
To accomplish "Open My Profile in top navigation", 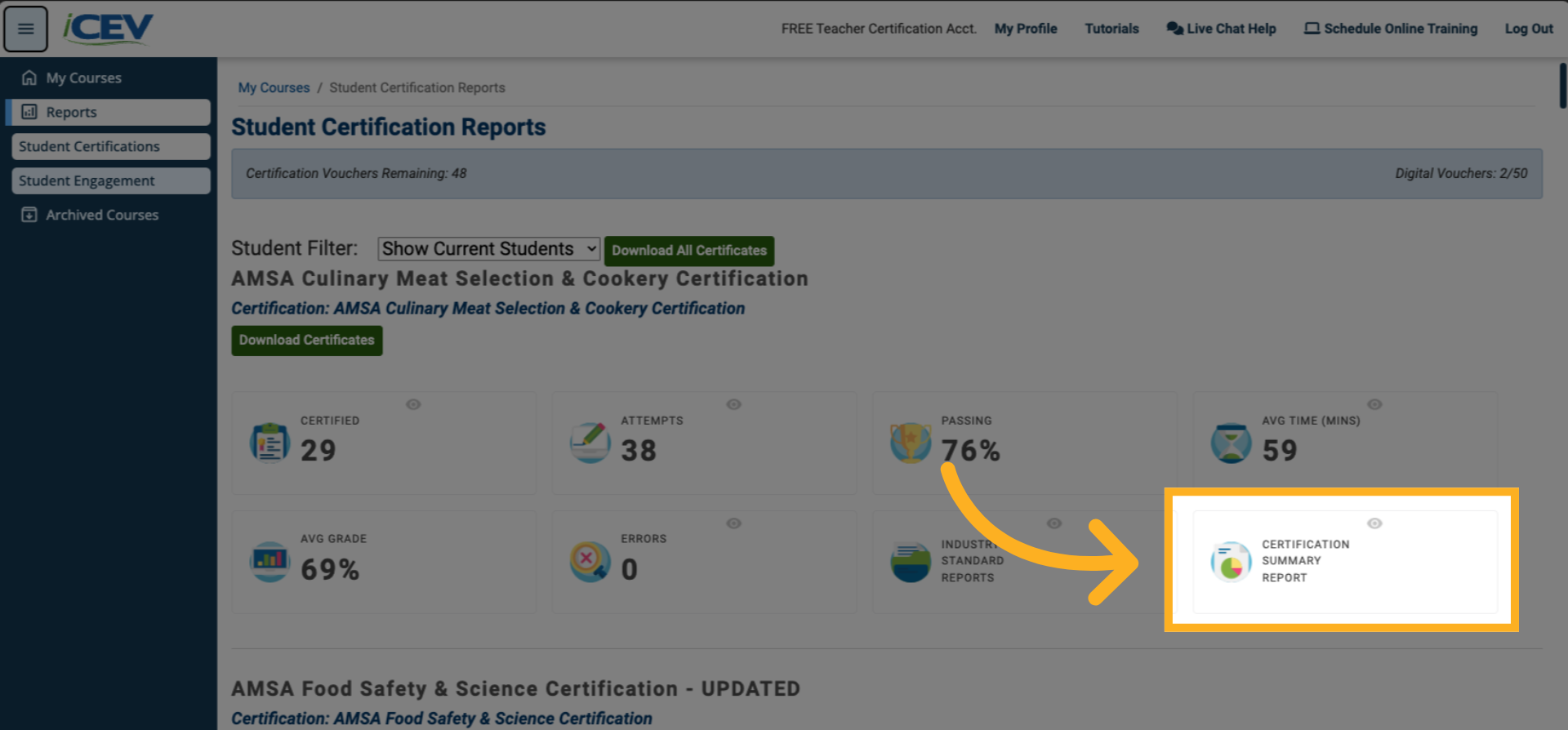I will 1026,29.
